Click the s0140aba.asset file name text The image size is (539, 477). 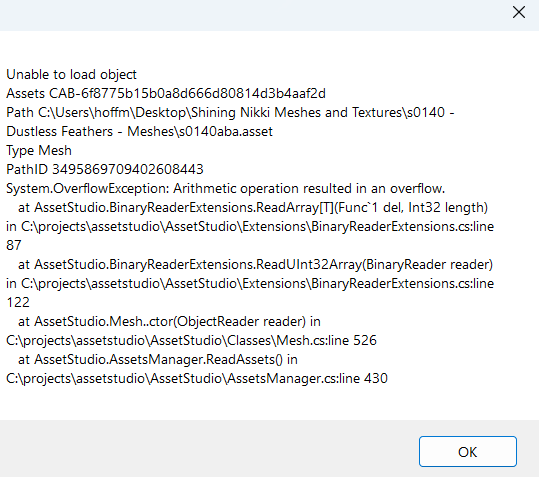point(226,132)
